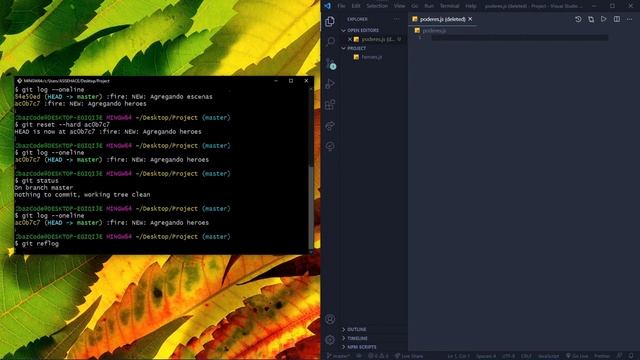Click 'nothing to commit, working tree clean' text
This screenshot has width=640, height=360.
pyautogui.click(x=82, y=195)
